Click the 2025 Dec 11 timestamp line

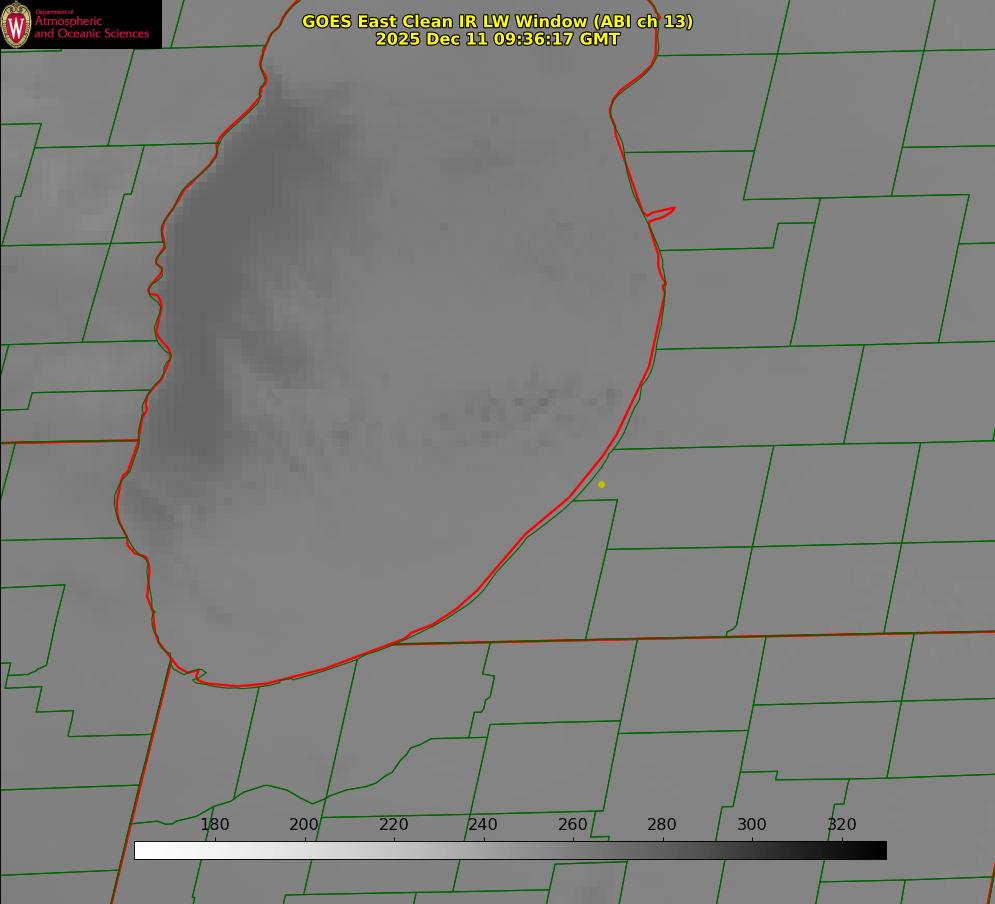point(497,39)
